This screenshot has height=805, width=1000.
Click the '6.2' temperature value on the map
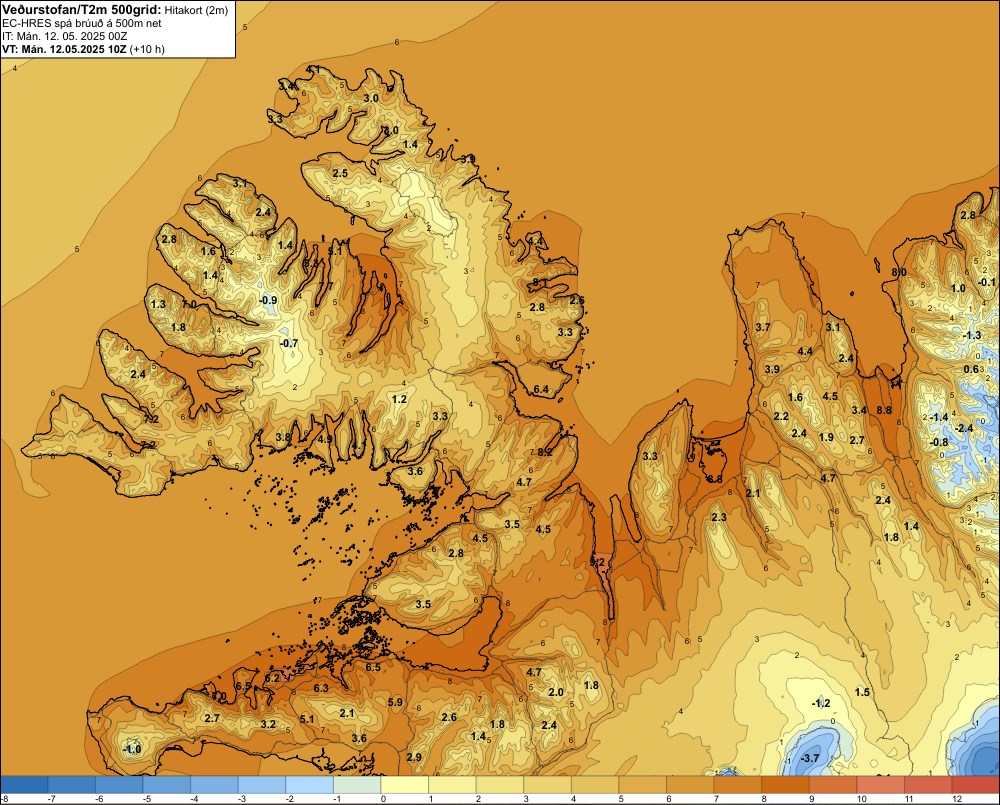272,679
